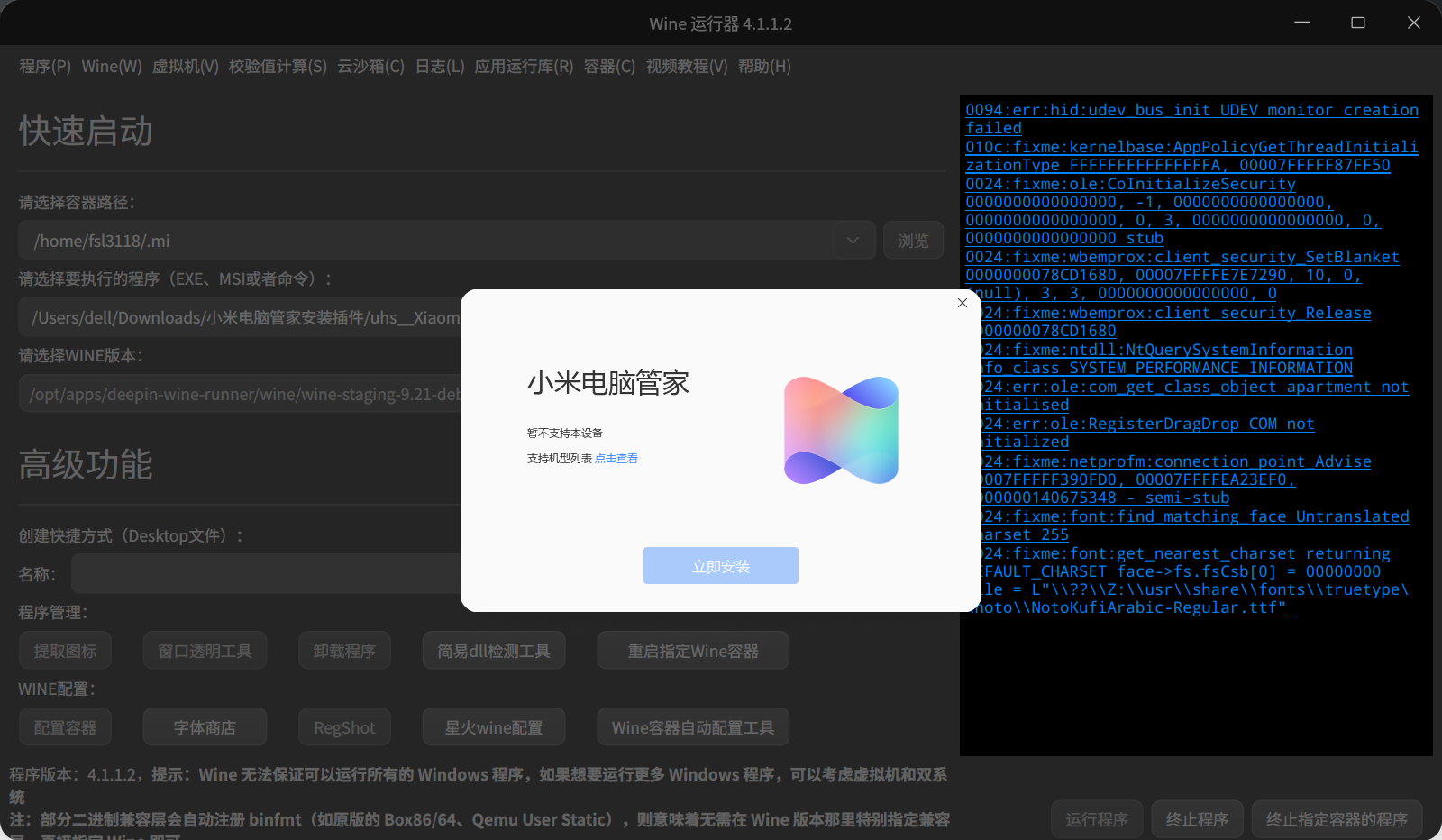Viewport: 1442px width, 840px height.
Task: Open the 云沙箱(C) menu
Action: (x=370, y=67)
